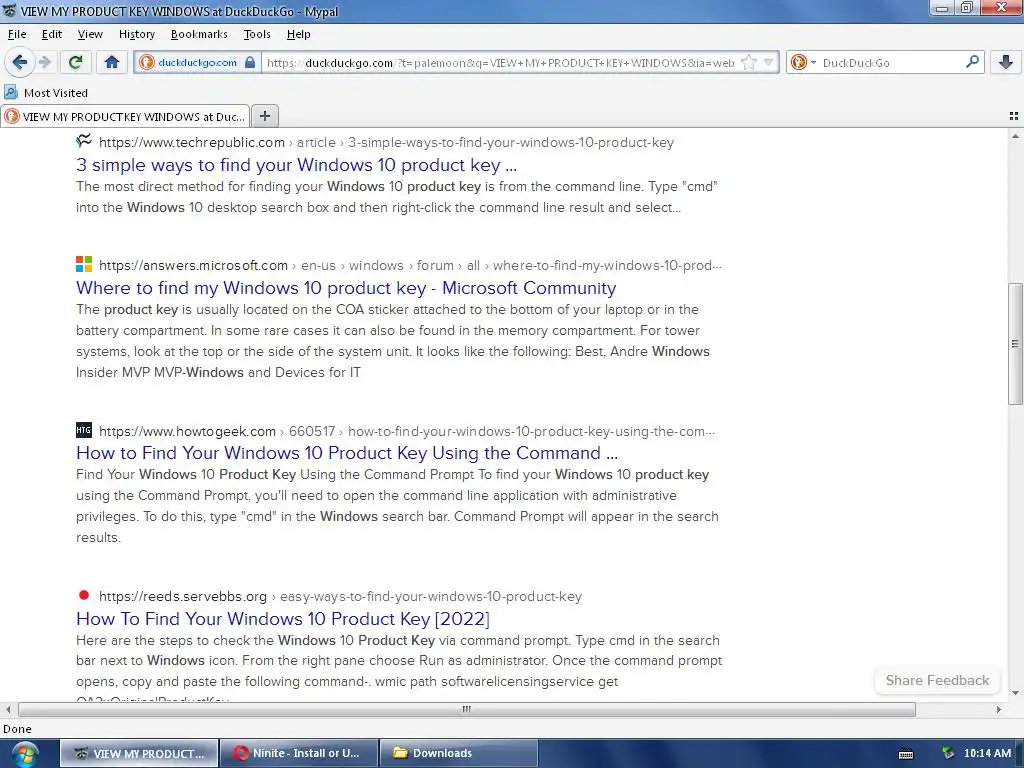The width and height of the screenshot is (1024, 768).
Task: Click the Share Feedback button
Action: point(937,680)
